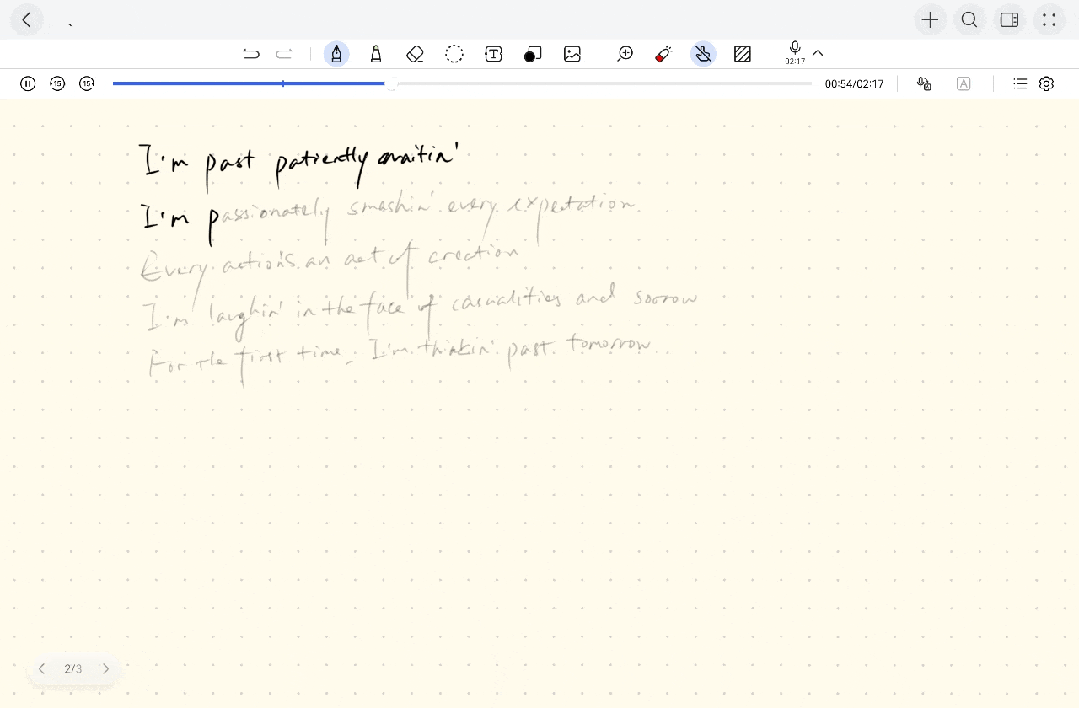Insert an image from toolbar
The width and height of the screenshot is (1079, 708).
point(572,54)
